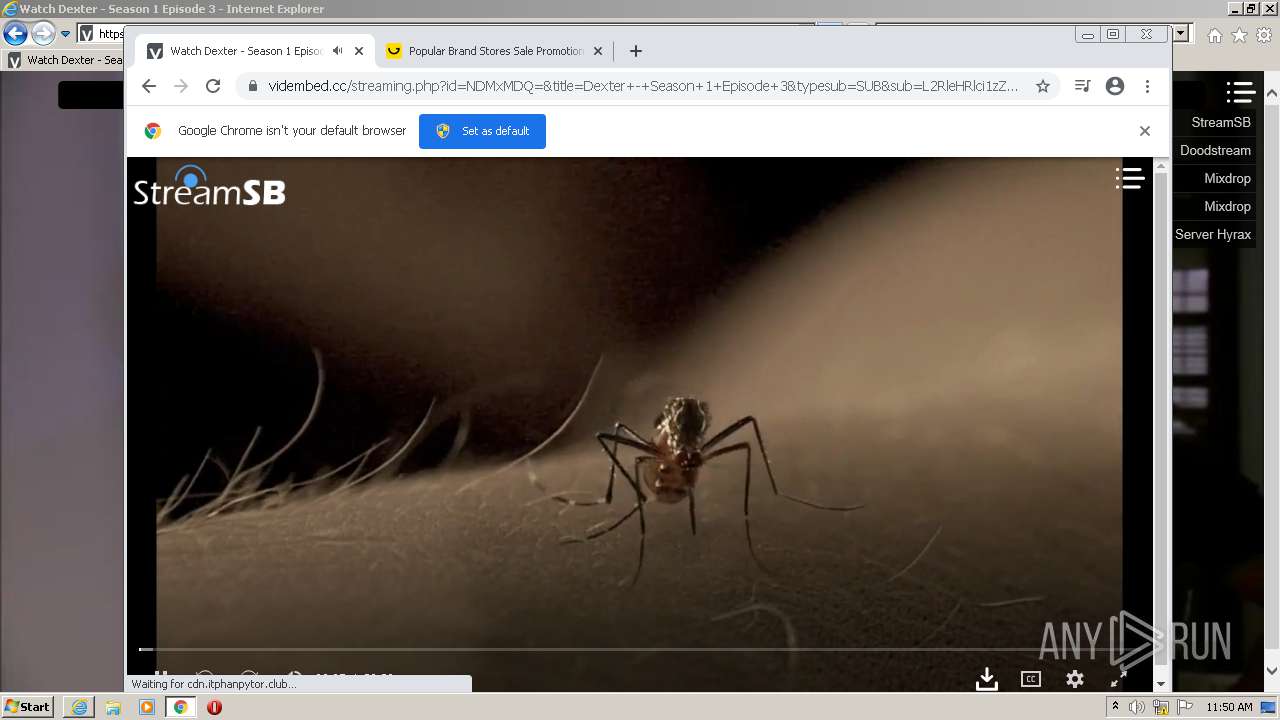Click the padlock site info icon
Viewport: 1280px width, 720px height.
pyautogui.click(x=251, y=86)
